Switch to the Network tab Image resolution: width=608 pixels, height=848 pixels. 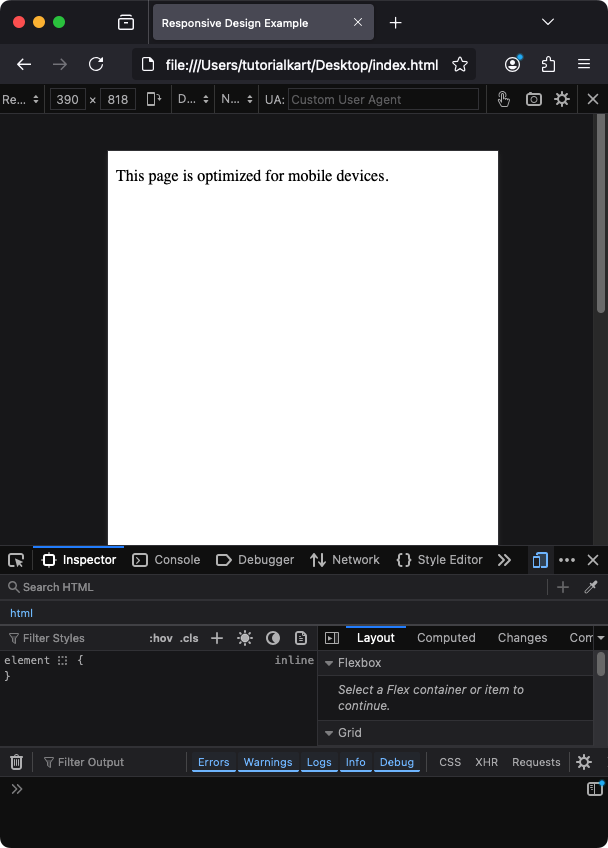click(x=345, y=560)
